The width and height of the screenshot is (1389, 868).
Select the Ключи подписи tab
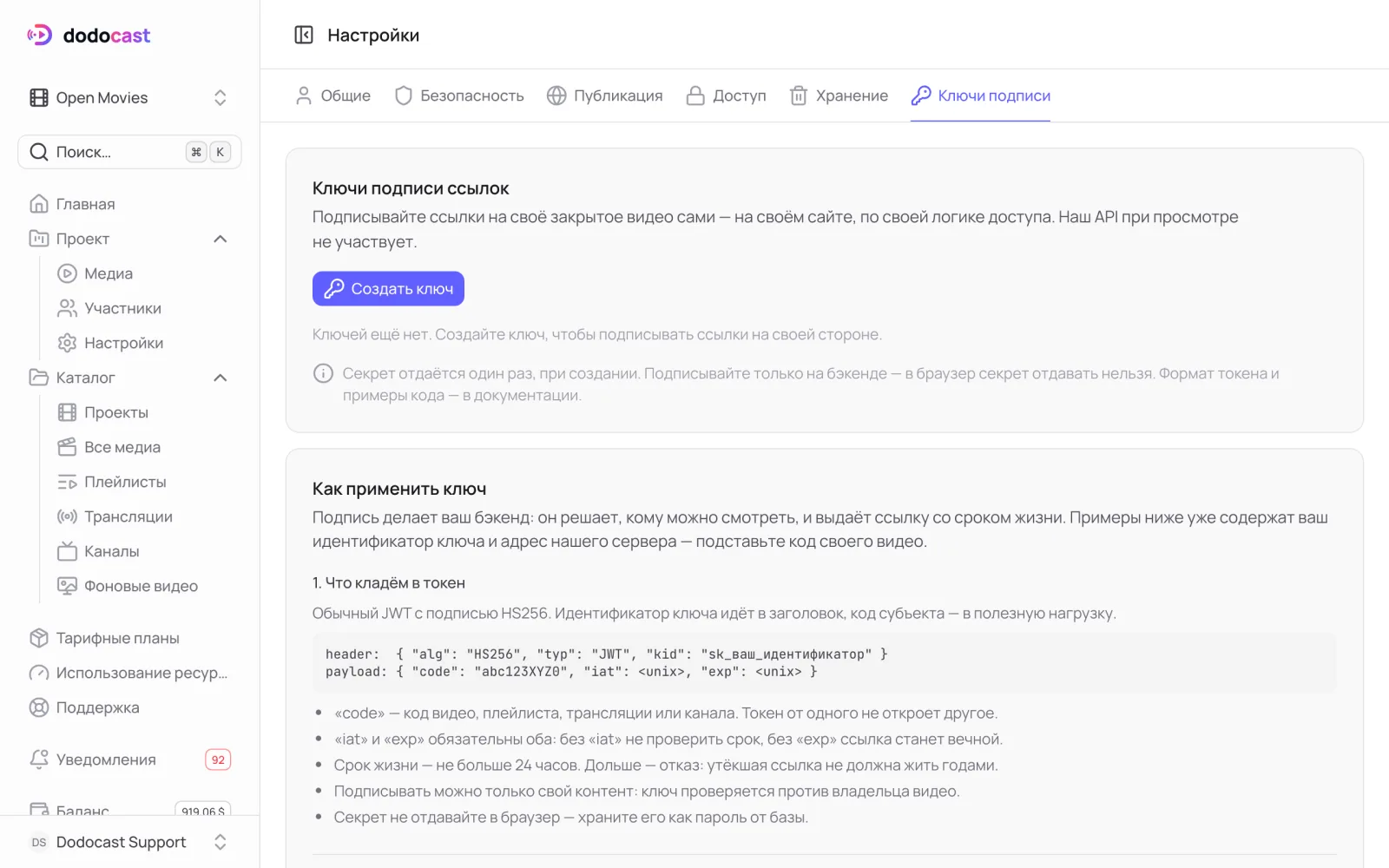981,95
